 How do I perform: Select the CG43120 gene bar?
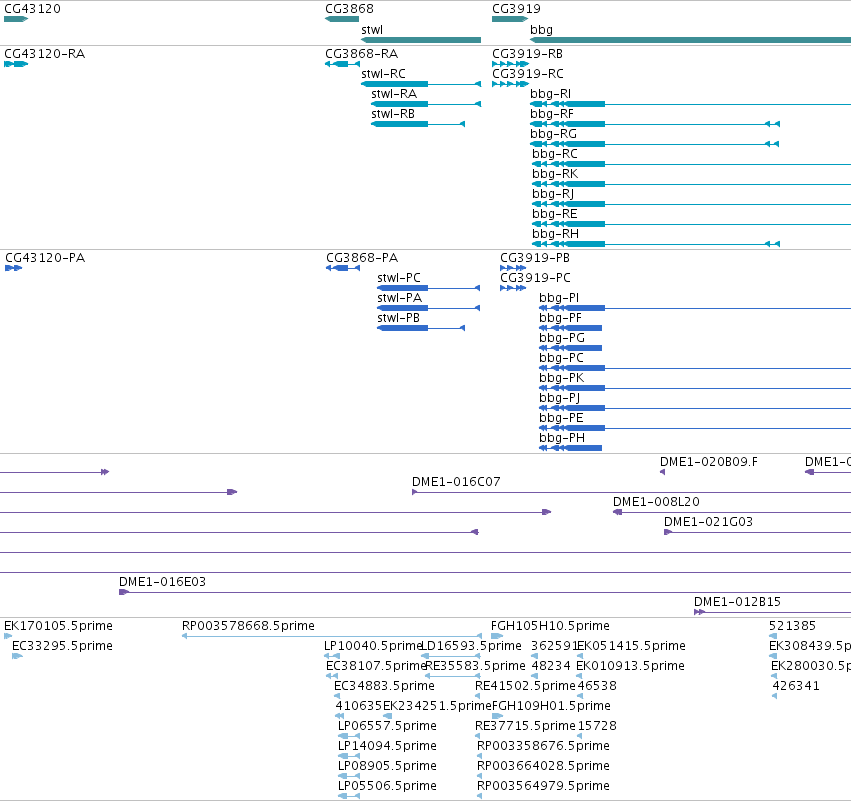point(16,19)
